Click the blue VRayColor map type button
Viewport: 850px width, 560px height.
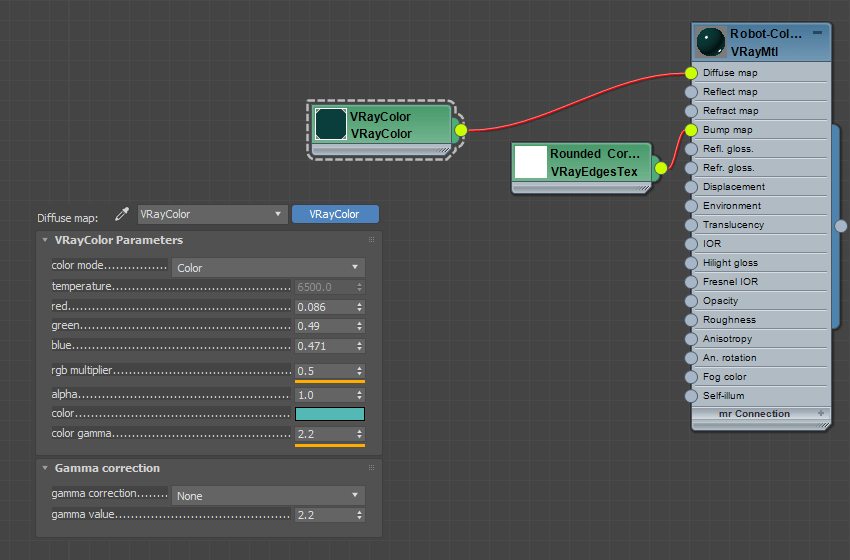pos(335,214)
